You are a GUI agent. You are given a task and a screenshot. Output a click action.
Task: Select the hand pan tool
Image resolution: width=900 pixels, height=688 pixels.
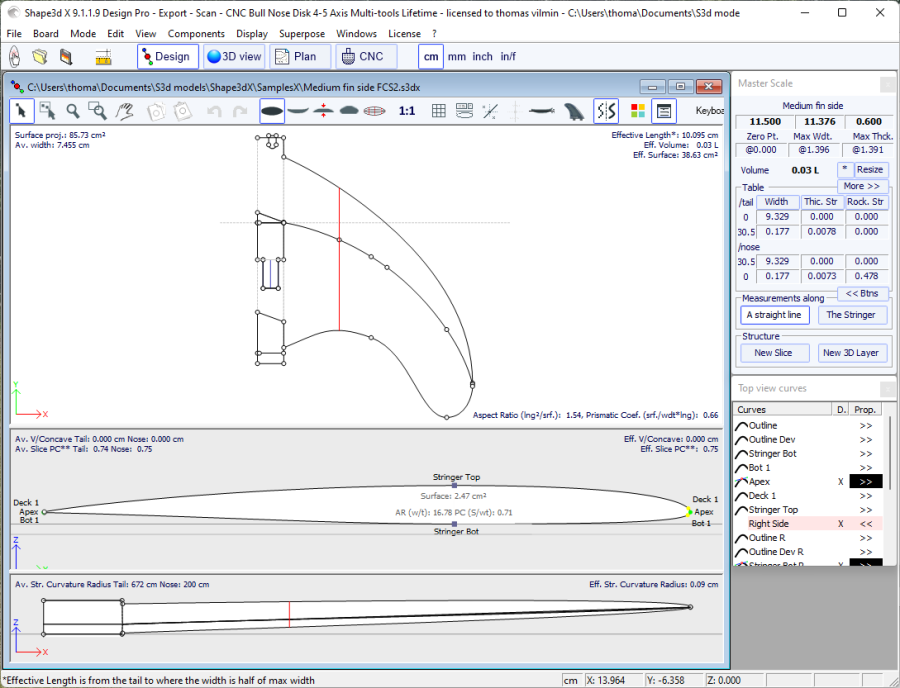pos(124,111)
